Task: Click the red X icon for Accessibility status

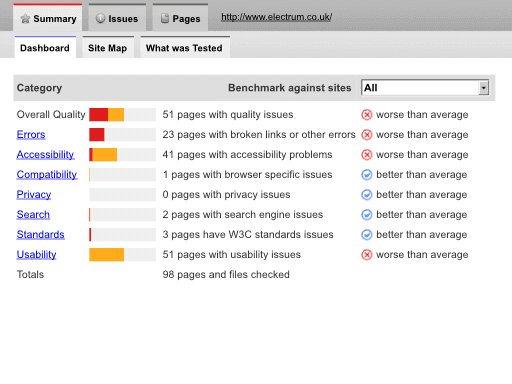Action: click(x=367, y=155)
